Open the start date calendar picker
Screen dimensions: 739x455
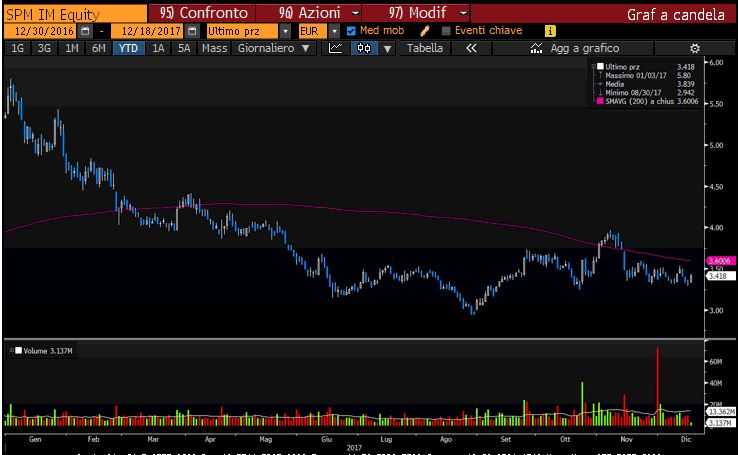(x=85, y=31)
